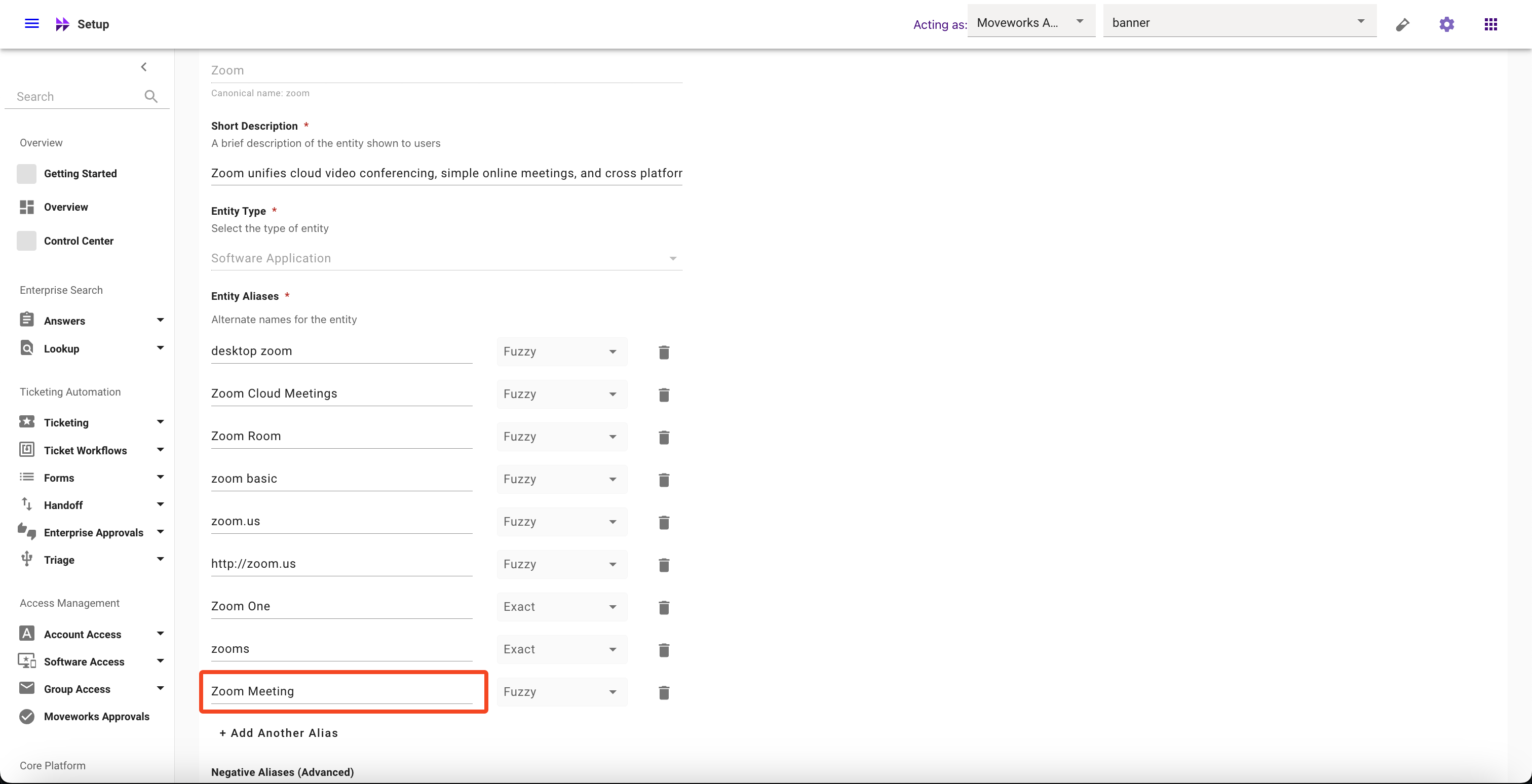Open the hamburger menu icon
This screenshot has height=784, width=1532.
(31, 24)
